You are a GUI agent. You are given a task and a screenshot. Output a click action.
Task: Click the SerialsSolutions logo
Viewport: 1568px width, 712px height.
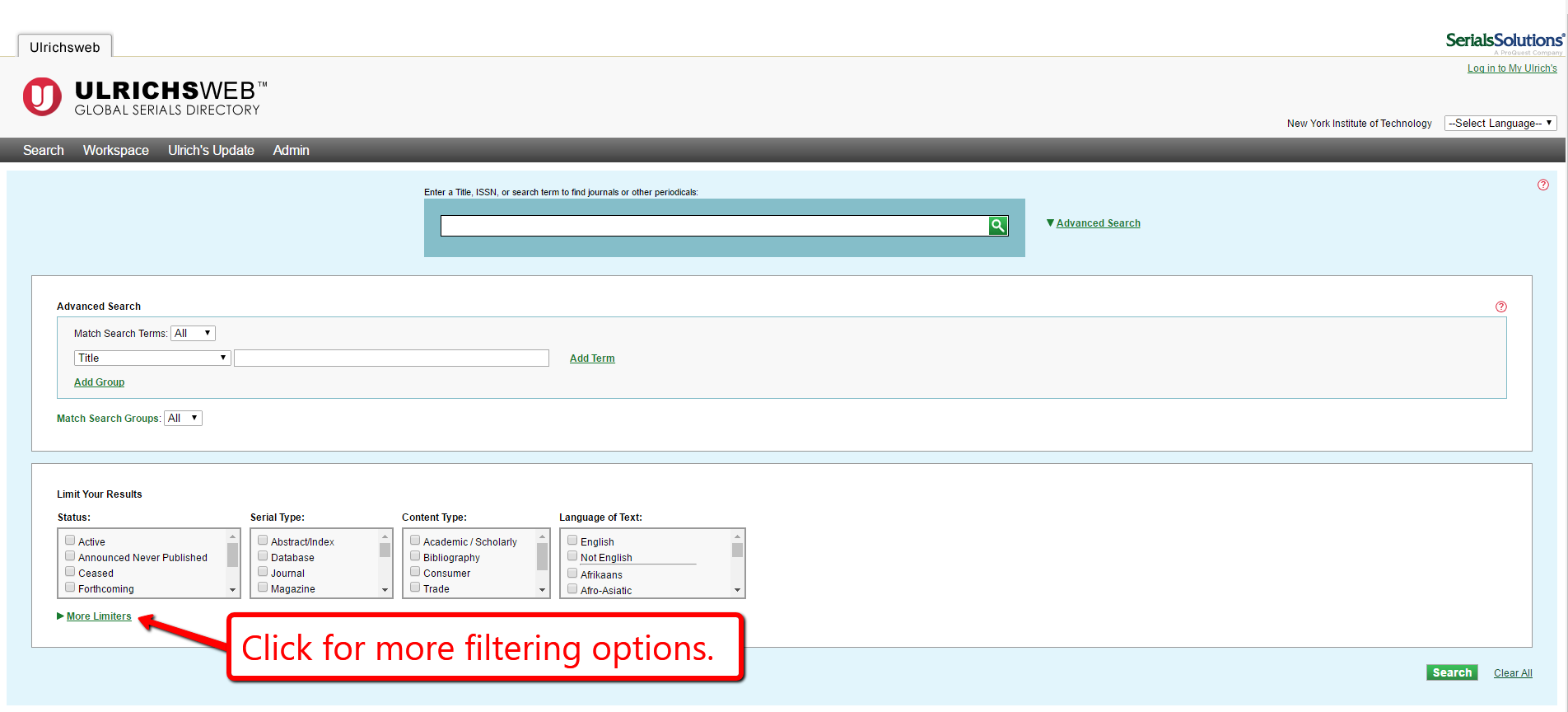(x=1505, y=43)
